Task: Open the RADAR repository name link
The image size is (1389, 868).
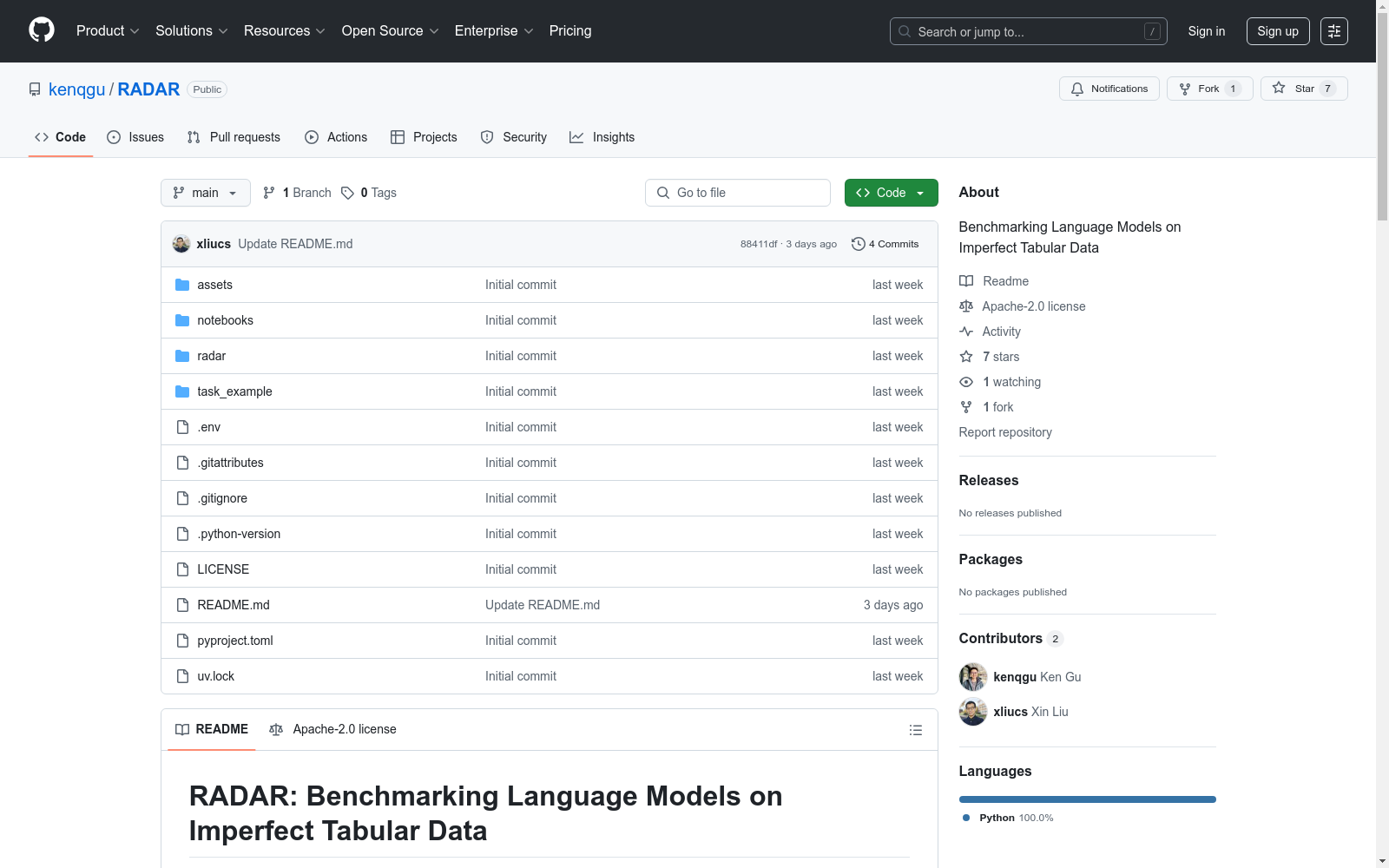Action: (x=148, y=89)
